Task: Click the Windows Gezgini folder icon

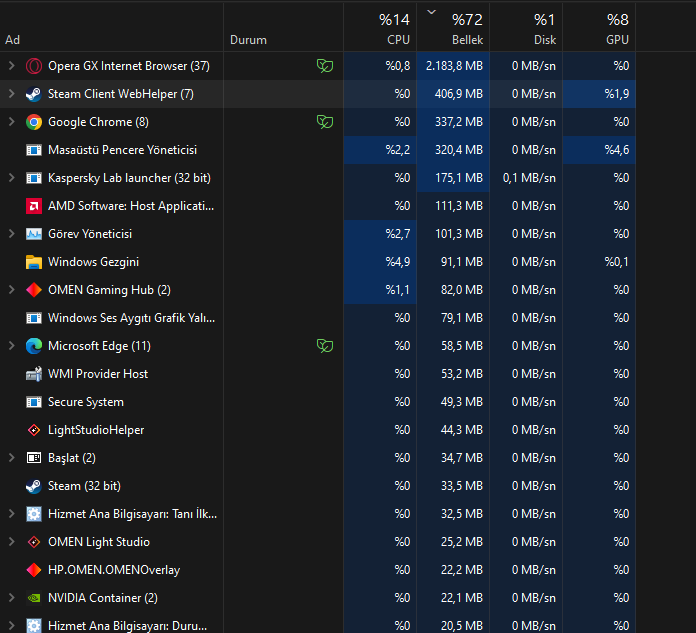Action: (34, 262)
